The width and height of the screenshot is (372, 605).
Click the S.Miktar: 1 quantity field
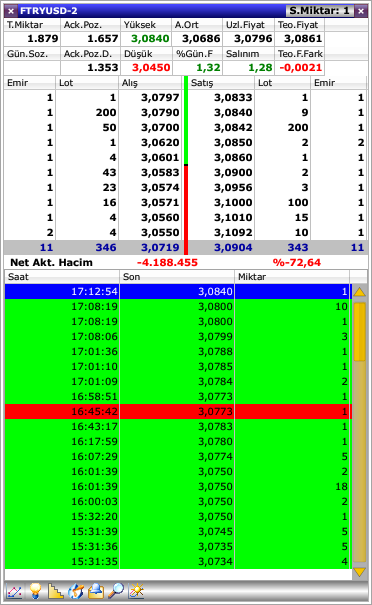[x=320, y=11]
